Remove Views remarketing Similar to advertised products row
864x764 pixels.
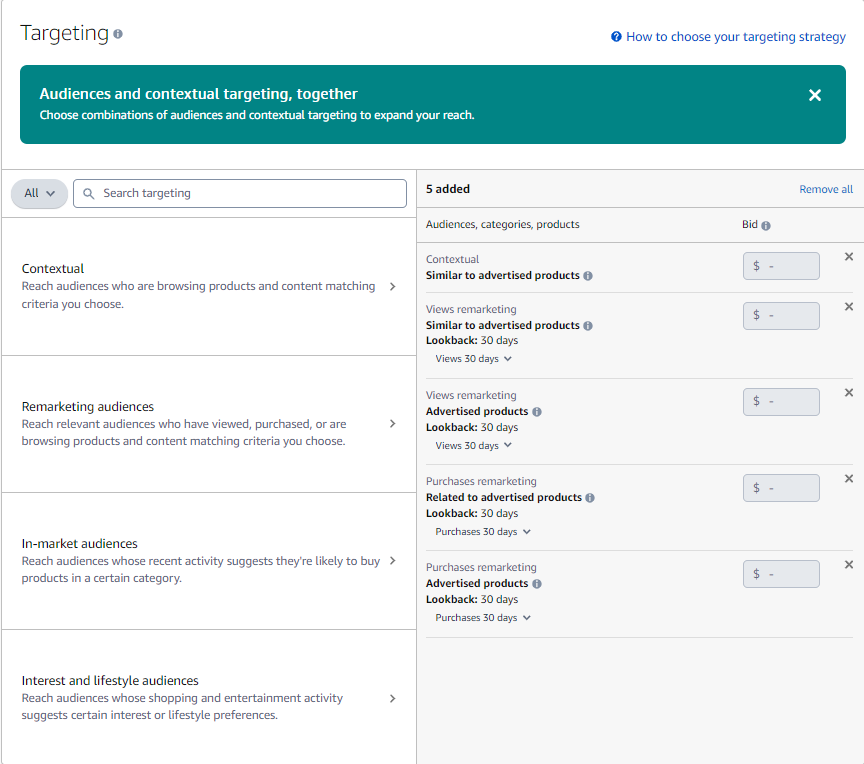[x=849, y=307]
